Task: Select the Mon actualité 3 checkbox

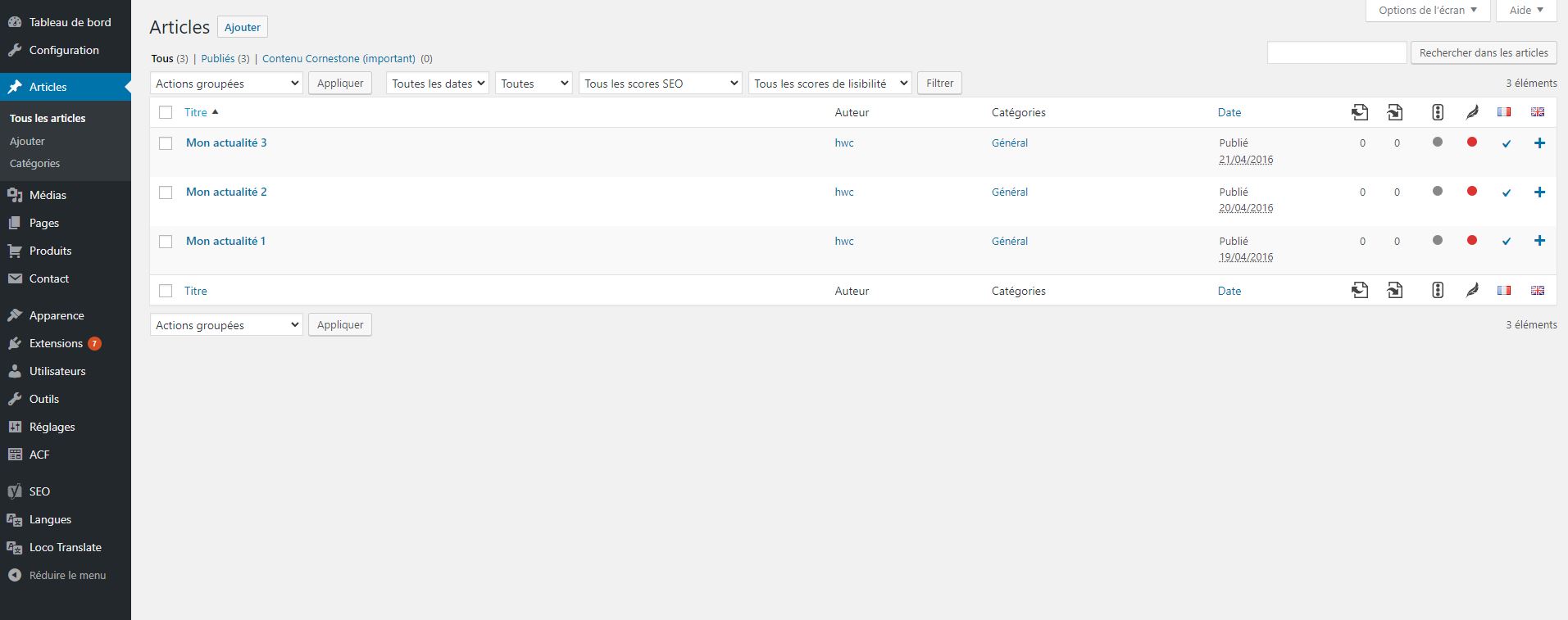Action: coord(166,143)
